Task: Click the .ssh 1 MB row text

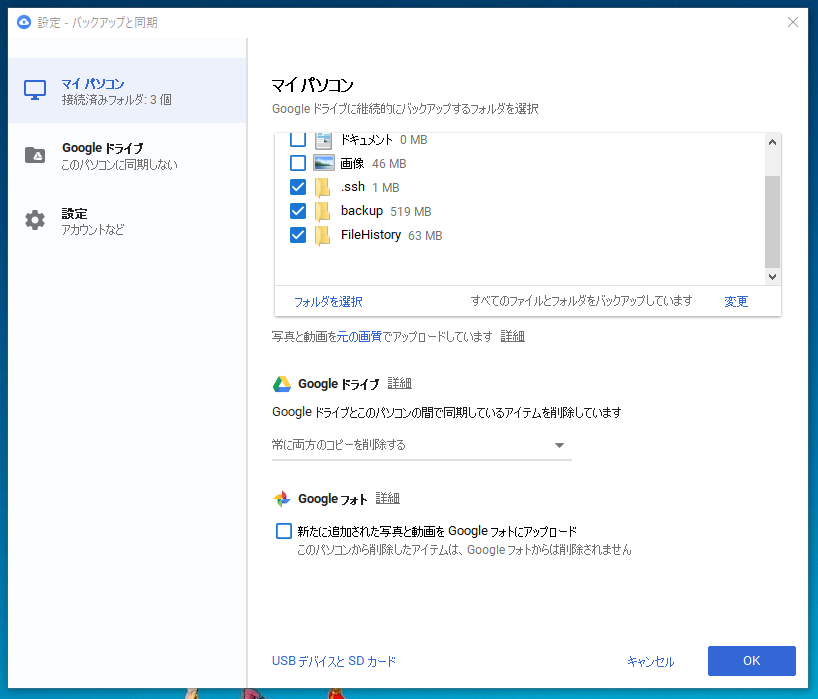Action: 370,187
